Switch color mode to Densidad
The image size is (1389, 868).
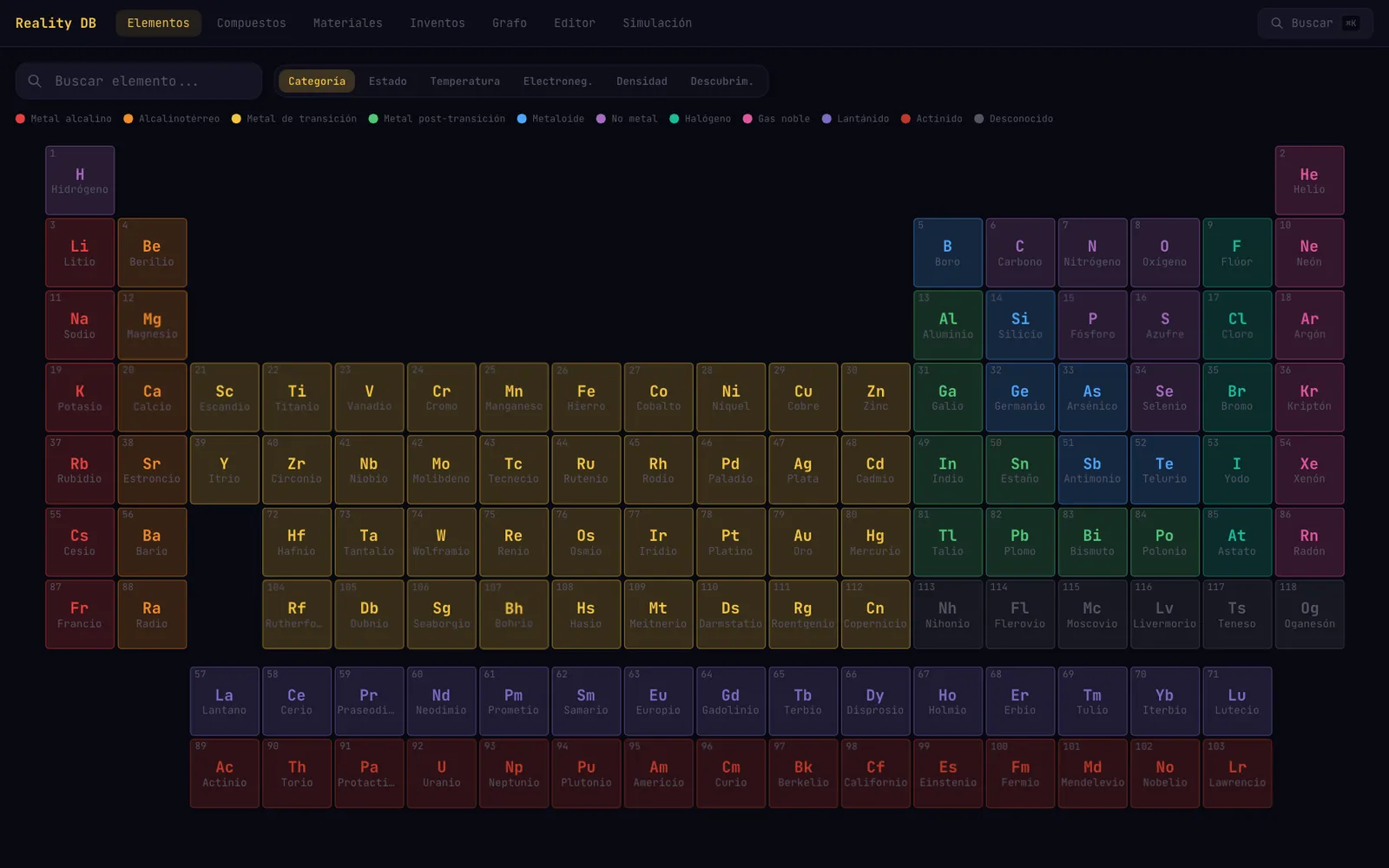pos(642,81)
